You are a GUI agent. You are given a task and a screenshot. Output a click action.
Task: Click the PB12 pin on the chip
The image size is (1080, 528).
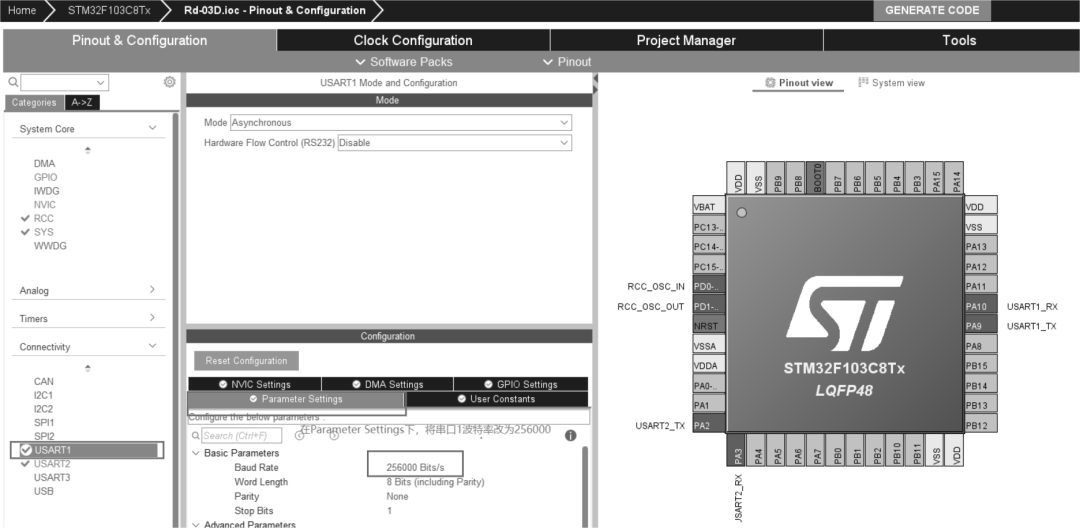[981, 425]
